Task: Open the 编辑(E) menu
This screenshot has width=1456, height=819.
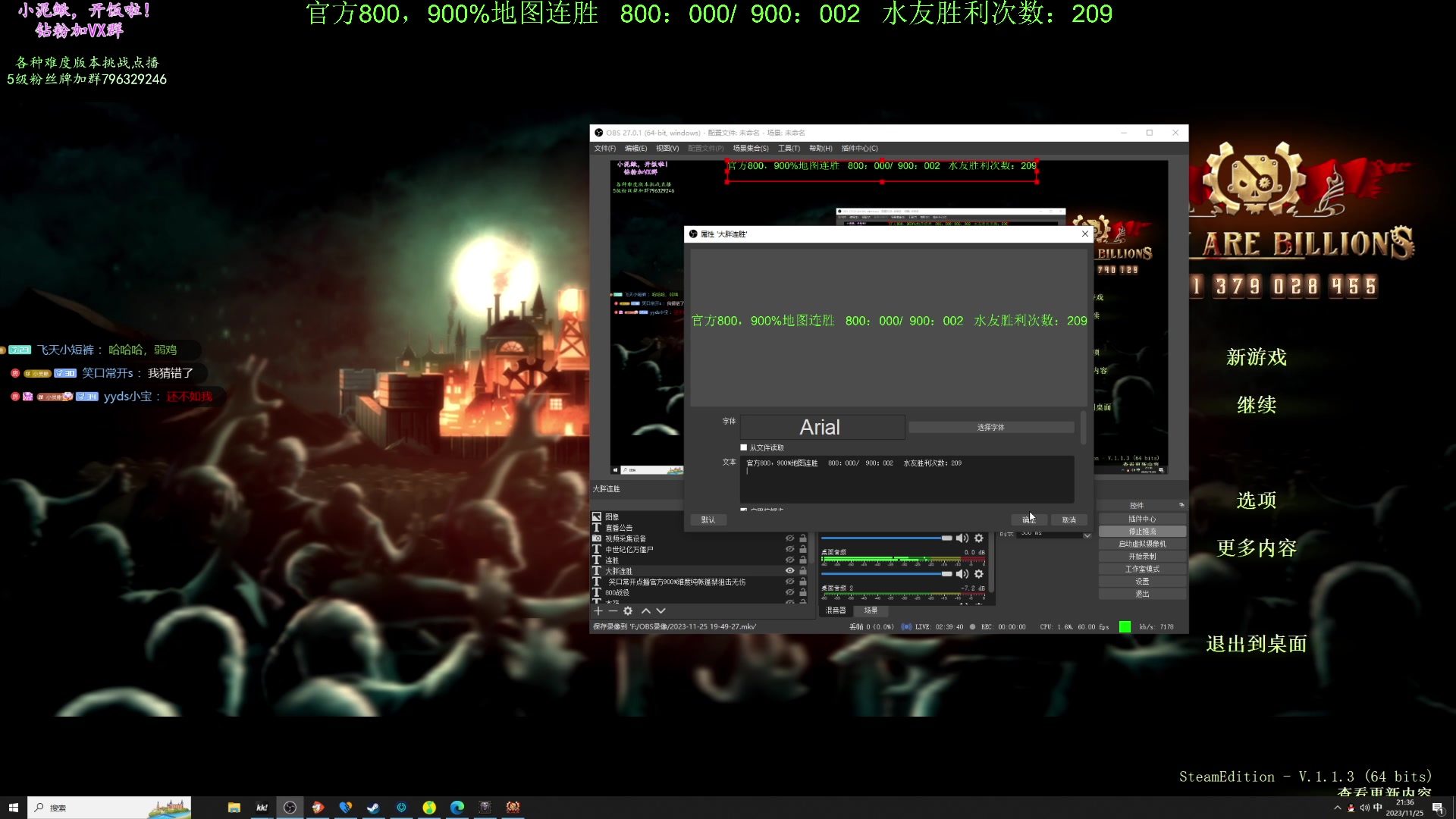Action: 635,149
